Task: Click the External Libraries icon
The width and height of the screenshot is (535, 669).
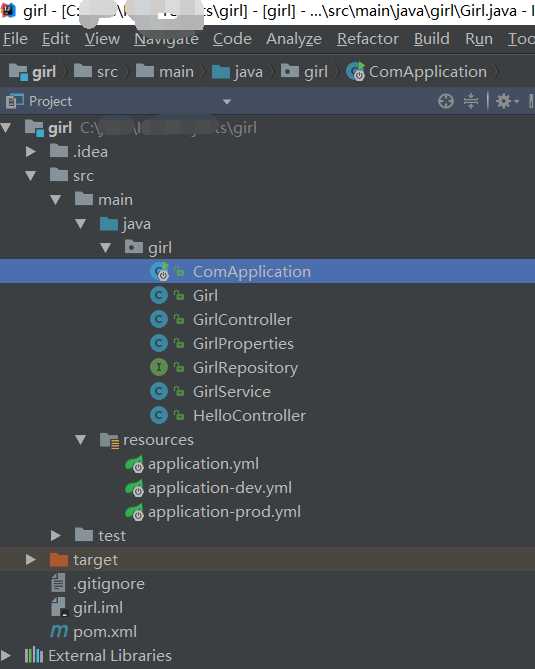Action: pyautogui.click(x=34, y=655)
